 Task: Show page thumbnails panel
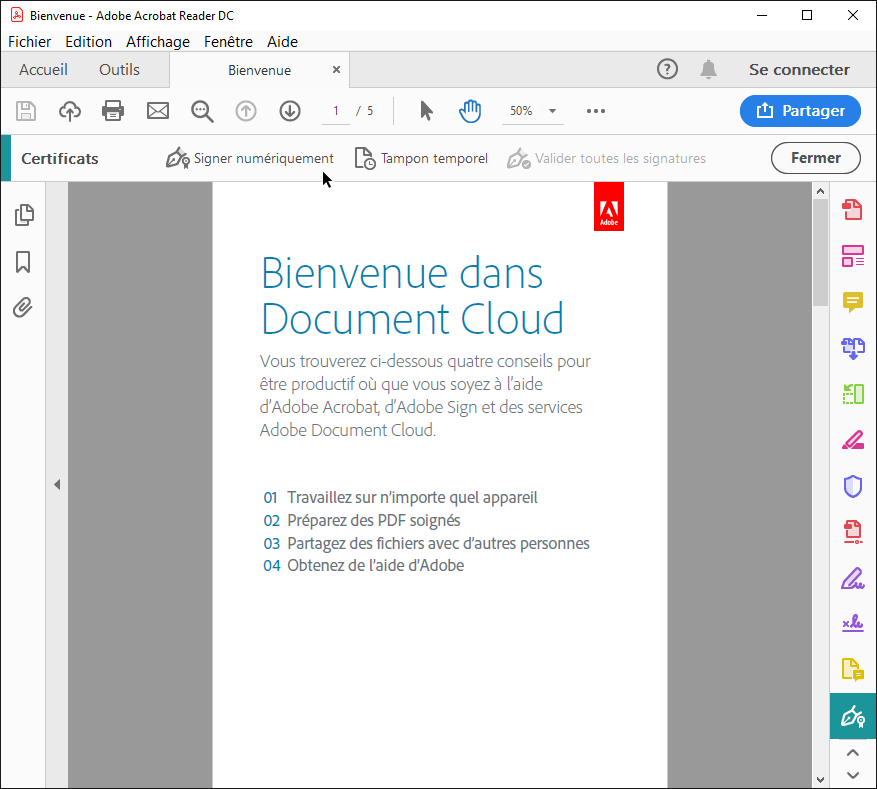coord(23,215)
